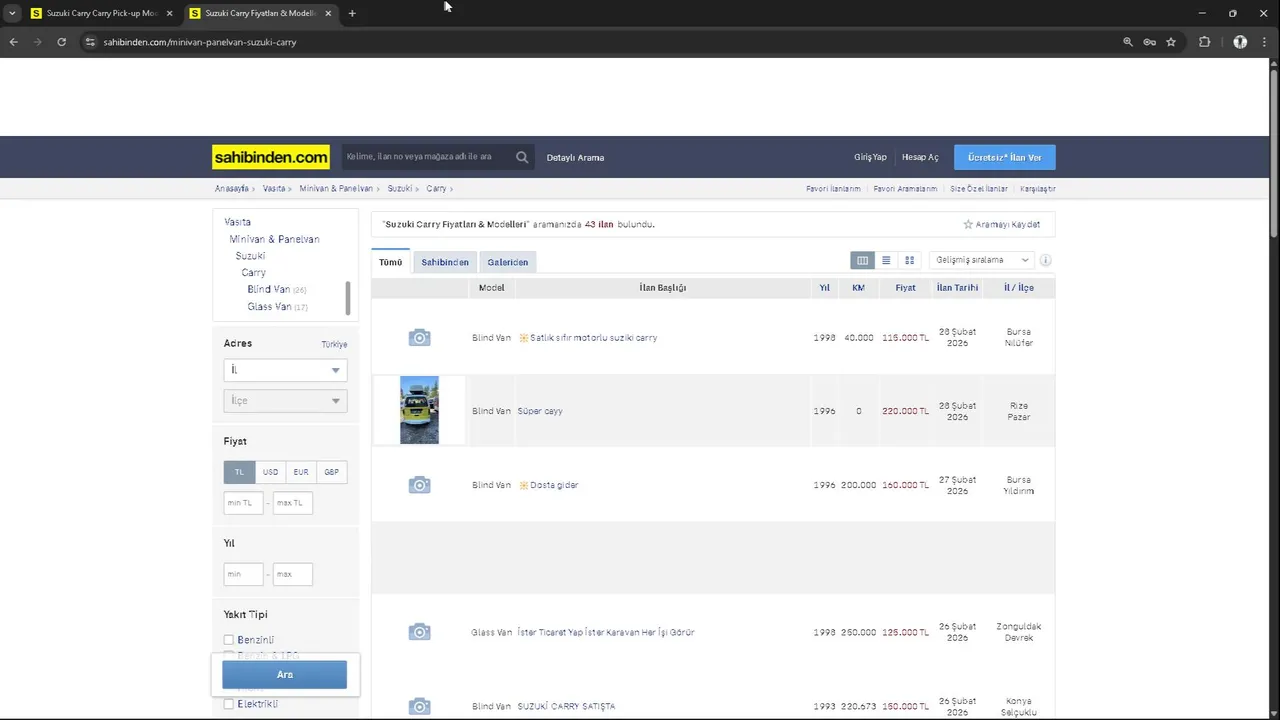
Task: Check the Benzinli fuel type
Action: click(x=229, y=640)
